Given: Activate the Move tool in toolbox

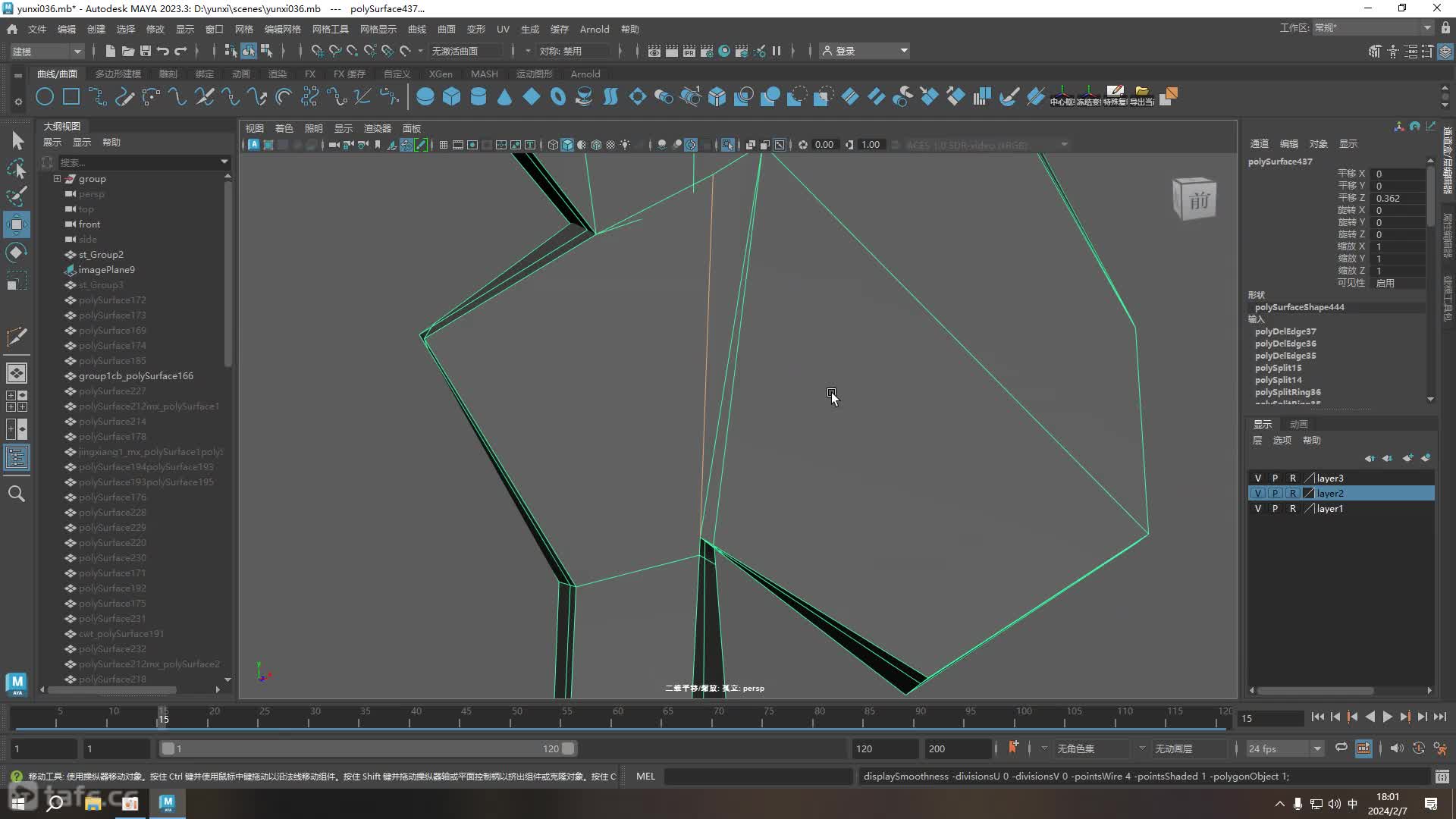Looking at the screenshot, I should (17, 224).
